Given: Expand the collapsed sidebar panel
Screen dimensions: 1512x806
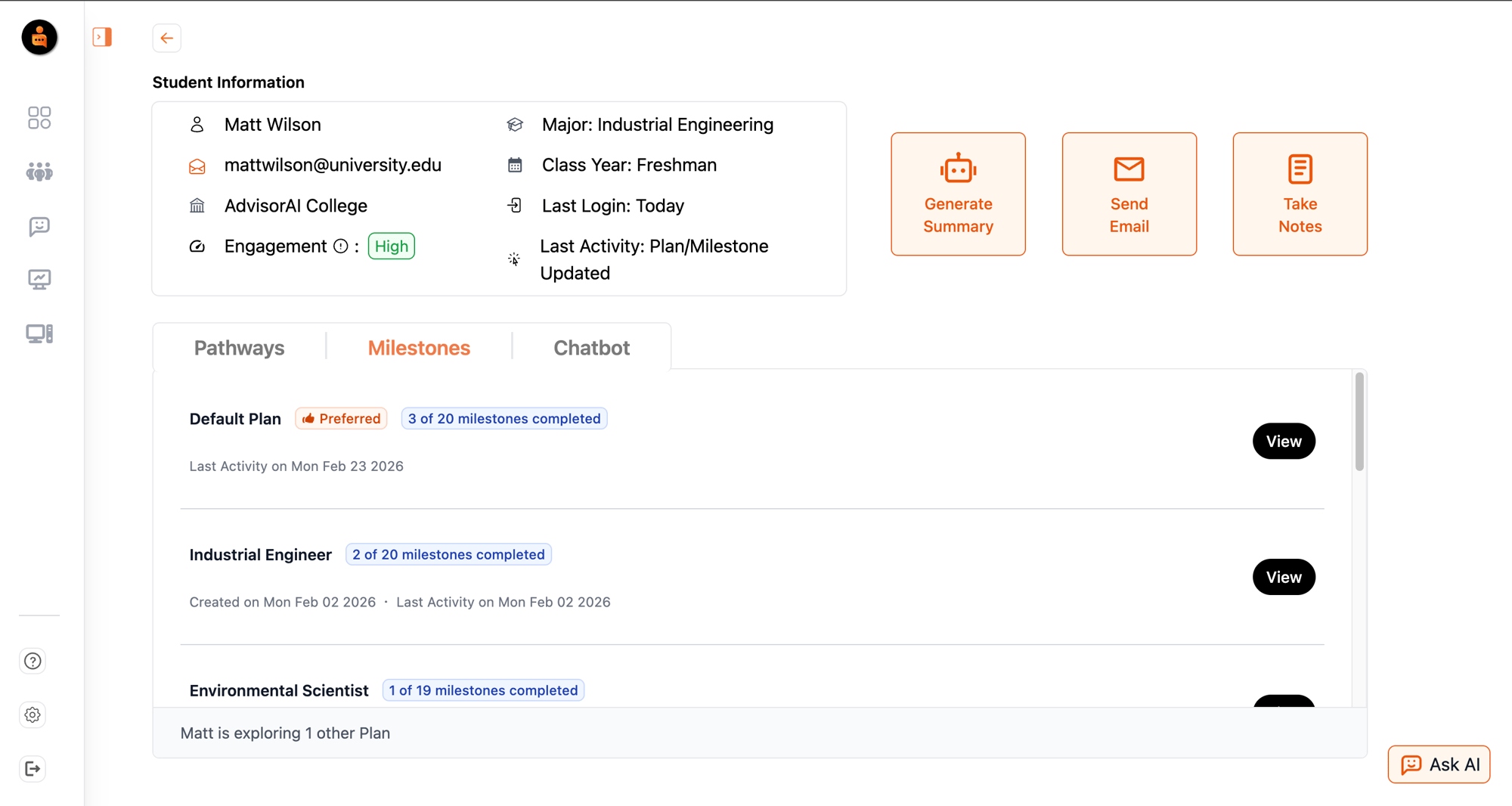Looking at the screenshot, I should point(102,36).
